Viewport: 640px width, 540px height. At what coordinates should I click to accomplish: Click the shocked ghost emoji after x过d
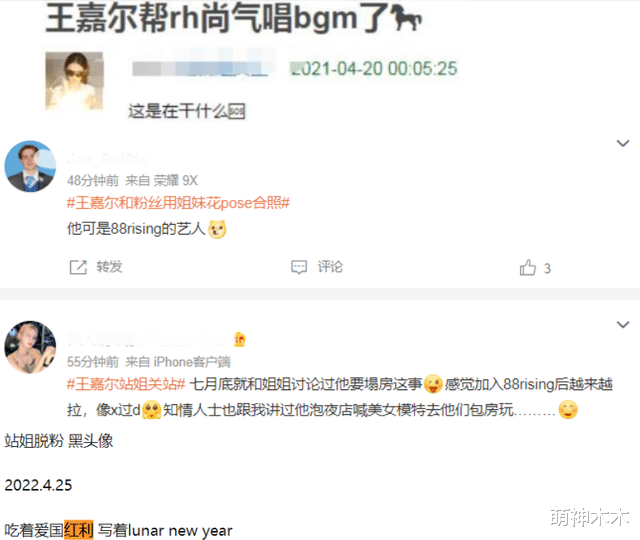151,410
